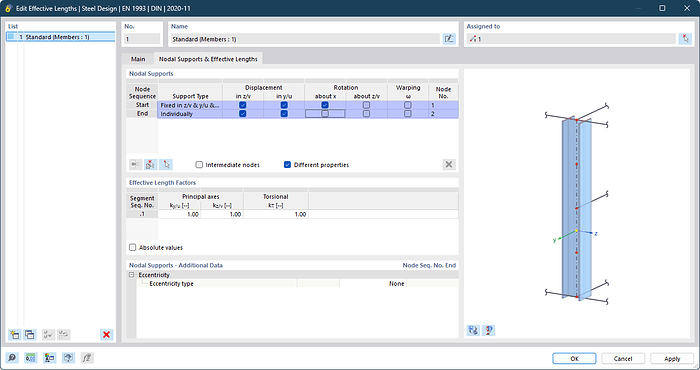Click the preview info icon below the 3D view

(x=489, y=330)
